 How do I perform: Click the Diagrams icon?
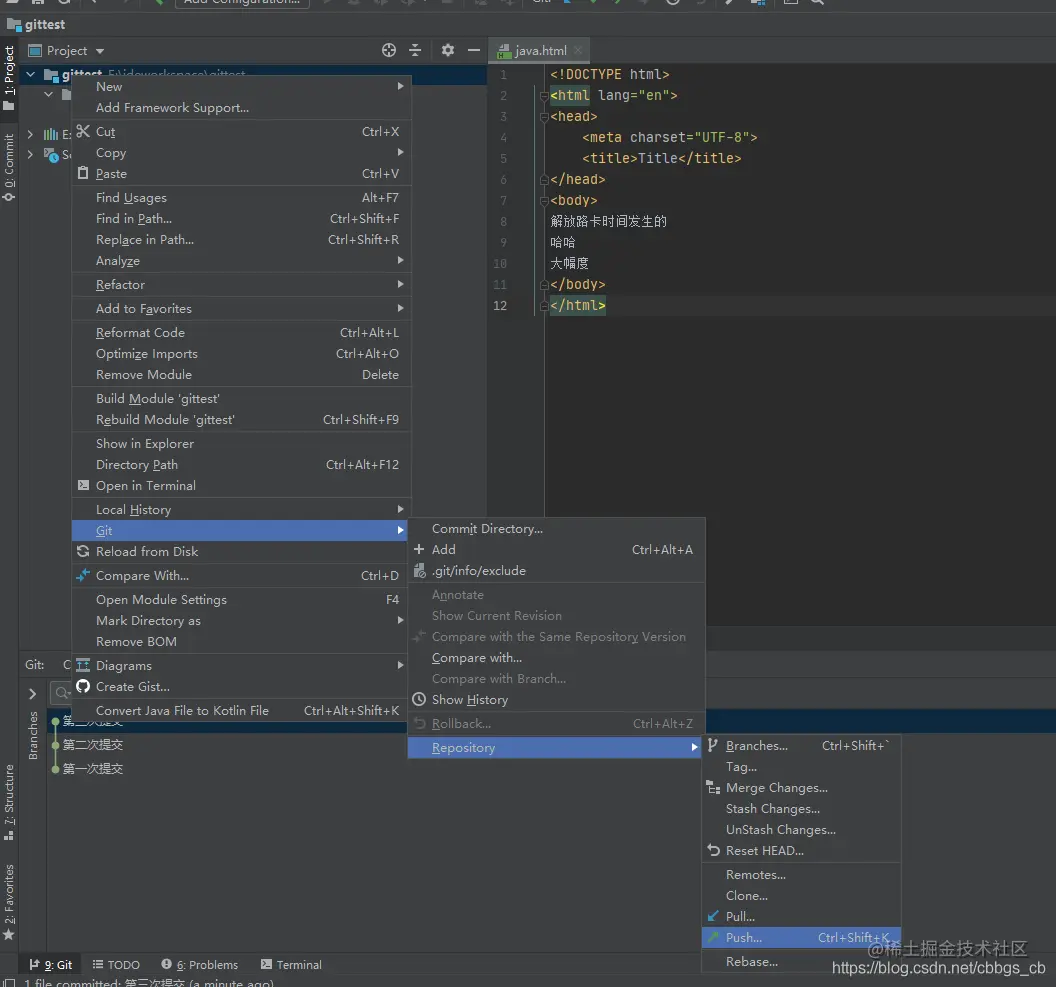[83, 665]
